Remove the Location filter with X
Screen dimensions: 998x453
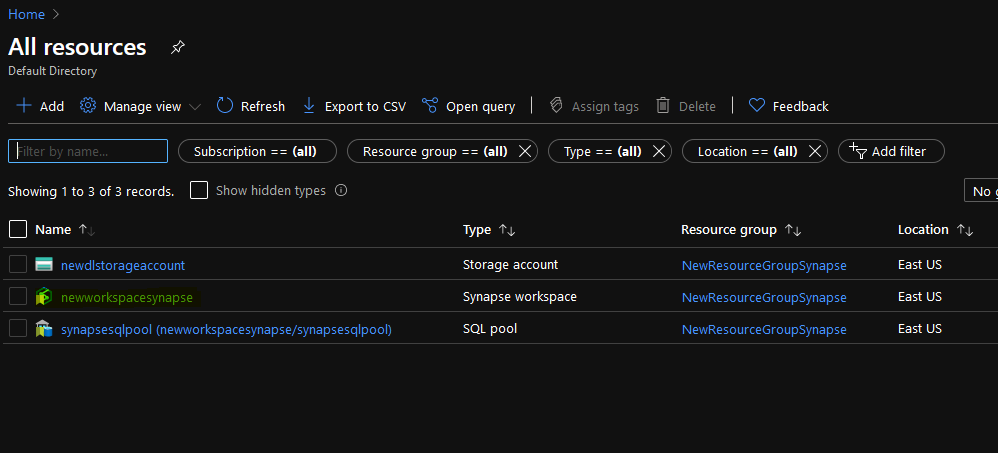click(x=815, y=151)
